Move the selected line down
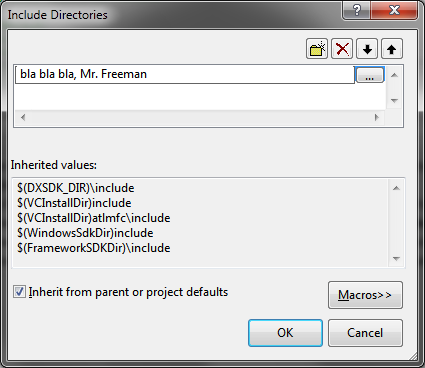This screenshot has width=425, height=368. 367,49
